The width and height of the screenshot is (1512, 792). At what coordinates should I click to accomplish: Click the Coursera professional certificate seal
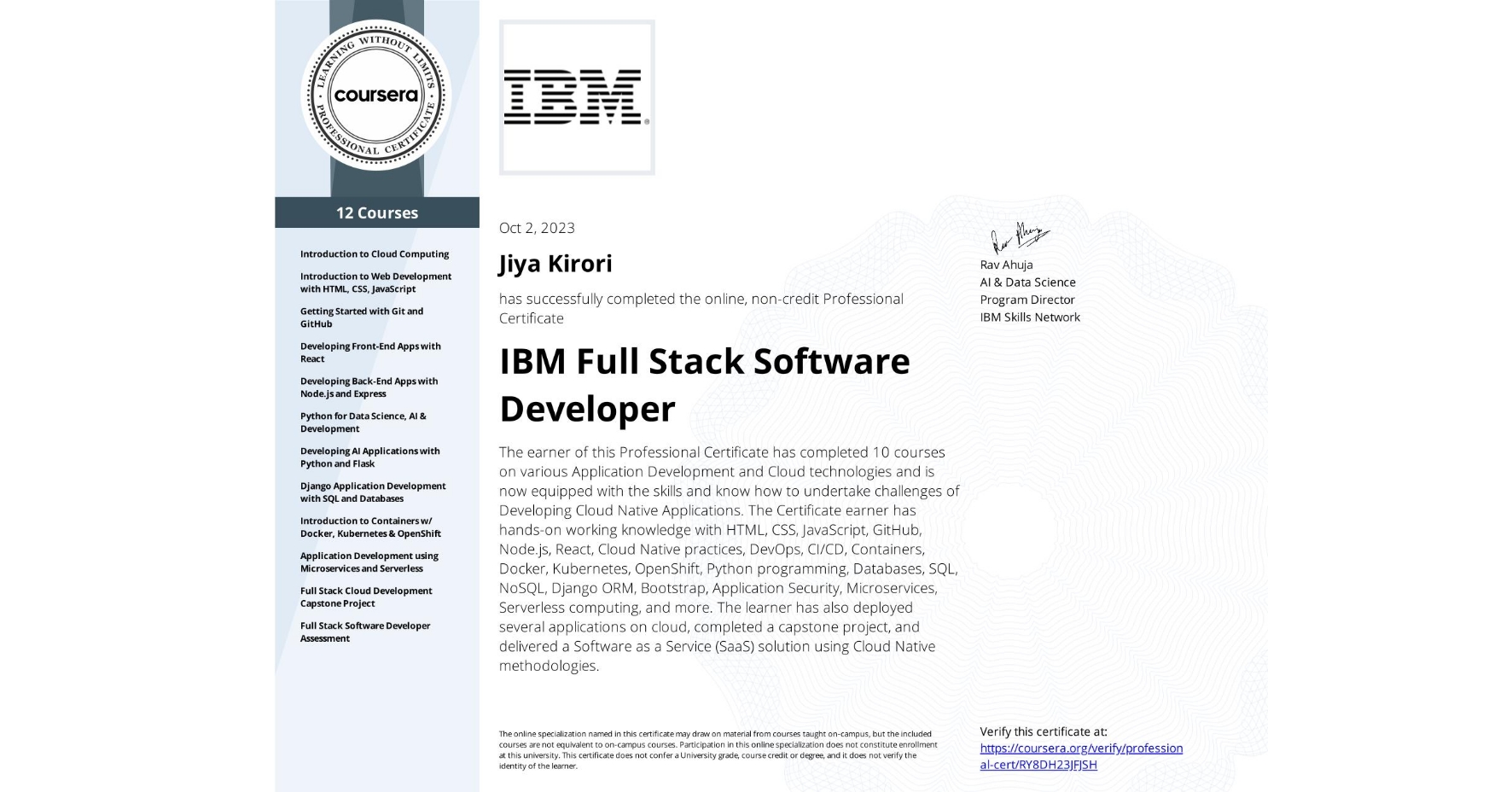pyautogui.click(x=376, y=95)
